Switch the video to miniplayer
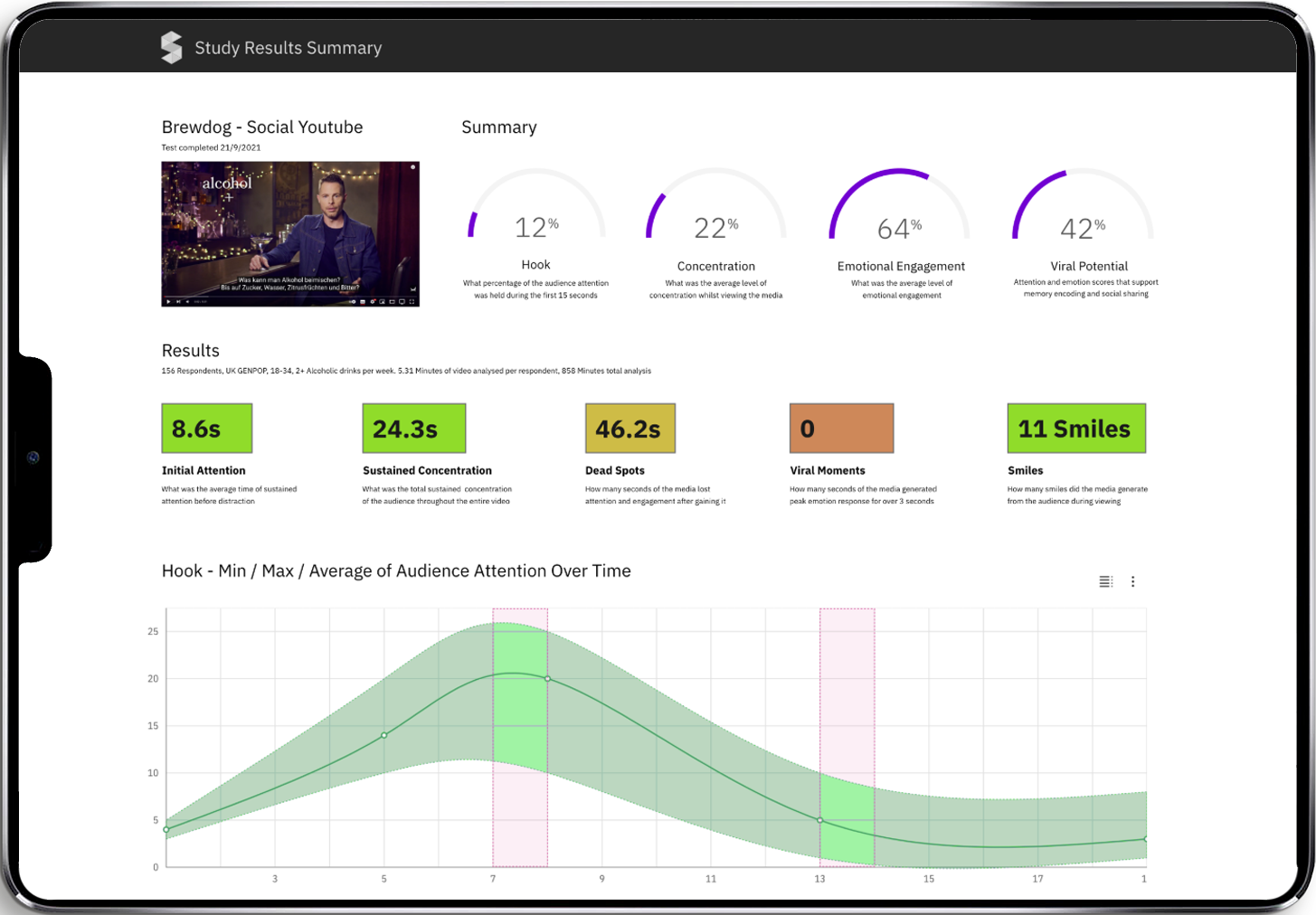This screenshot has height=915, width=1316. click(383, 301)
